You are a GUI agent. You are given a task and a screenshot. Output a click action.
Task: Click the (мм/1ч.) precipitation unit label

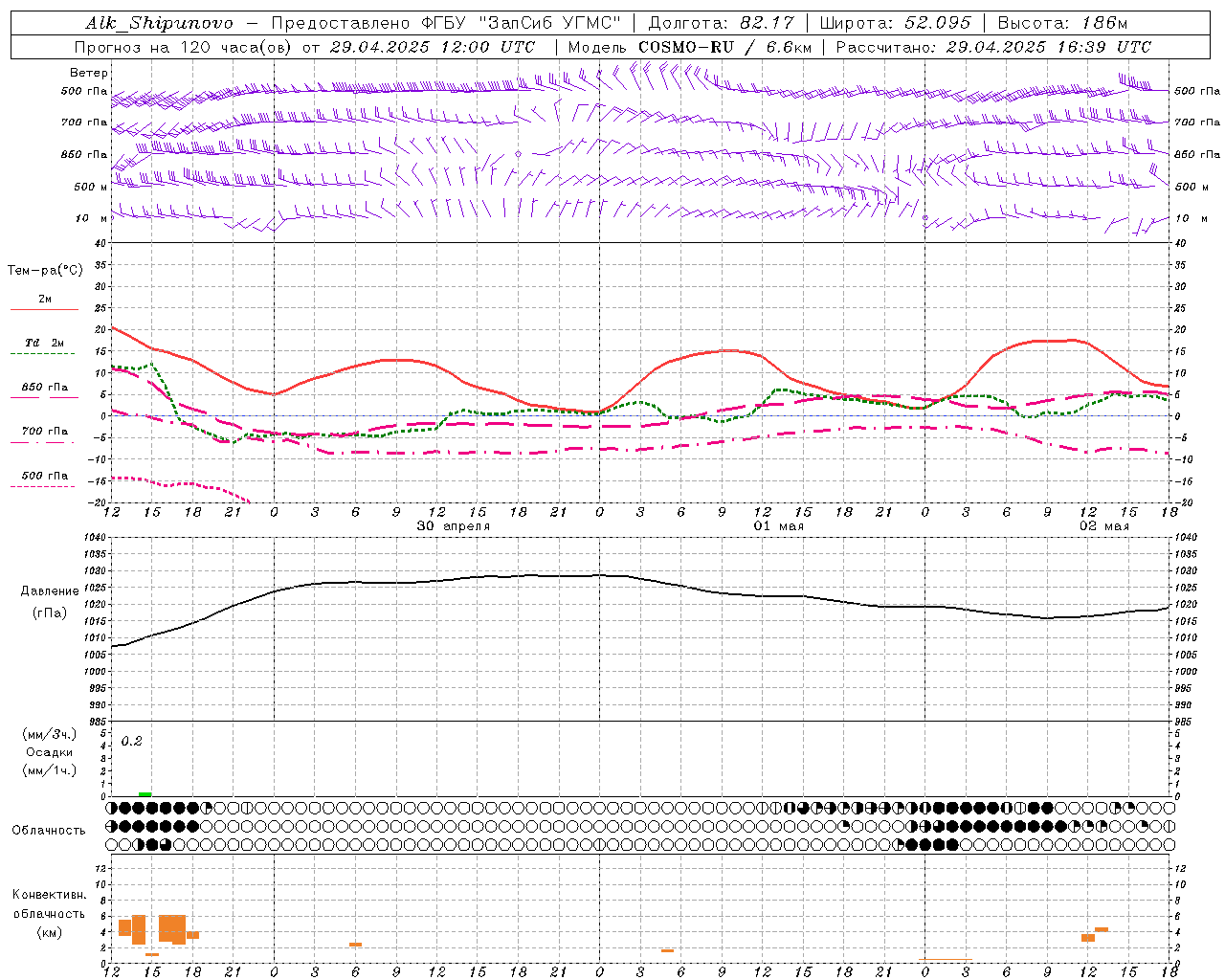(x=49, y=770)
